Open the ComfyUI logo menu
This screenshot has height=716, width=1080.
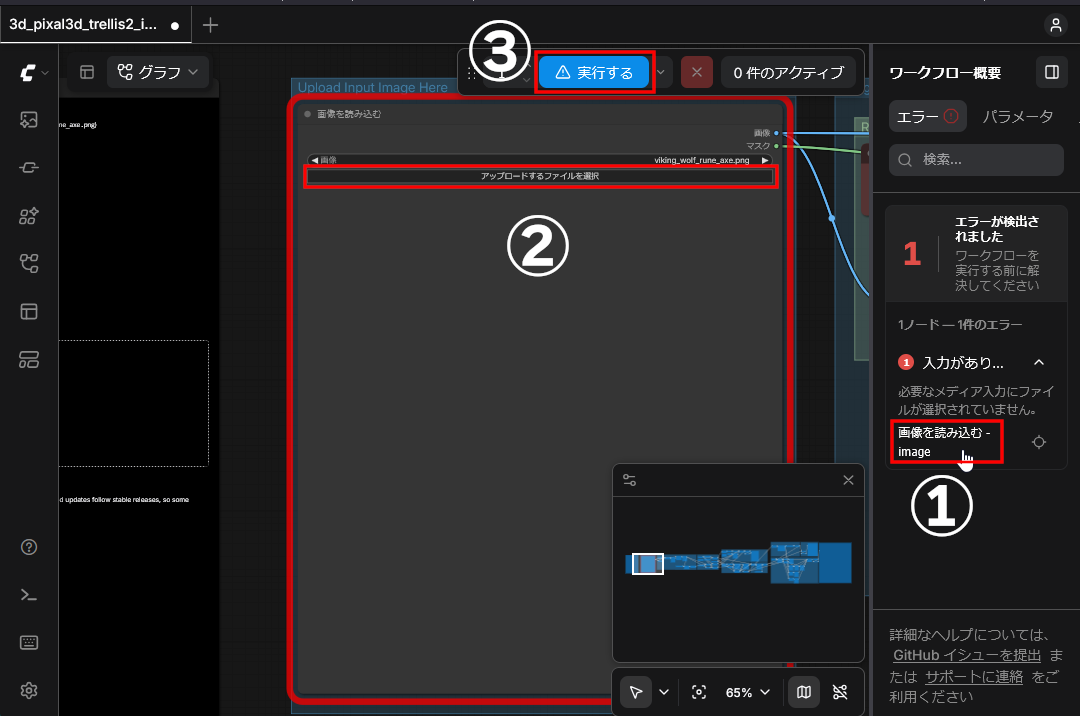coord(28,73)
